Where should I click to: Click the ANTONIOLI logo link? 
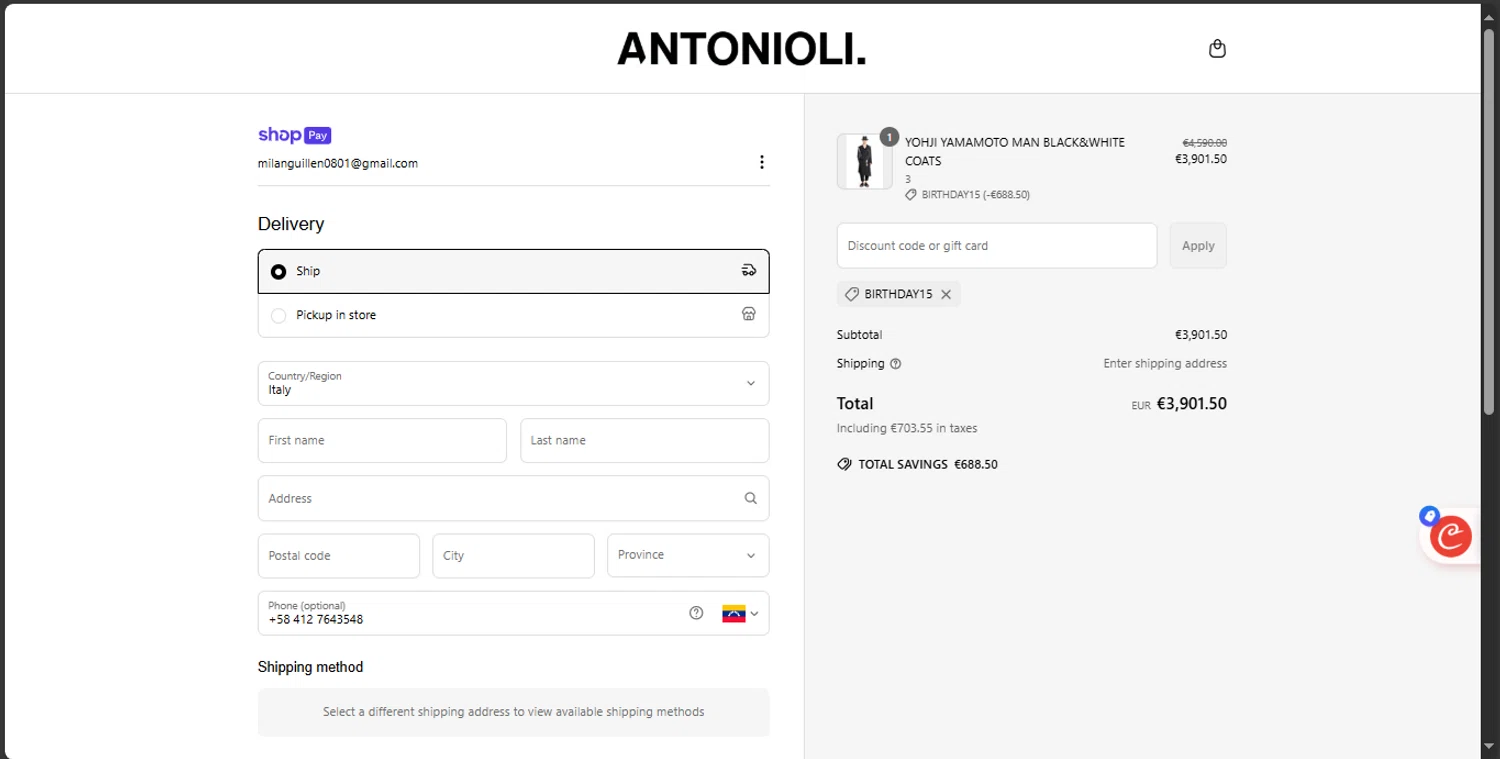coord(742,48)
